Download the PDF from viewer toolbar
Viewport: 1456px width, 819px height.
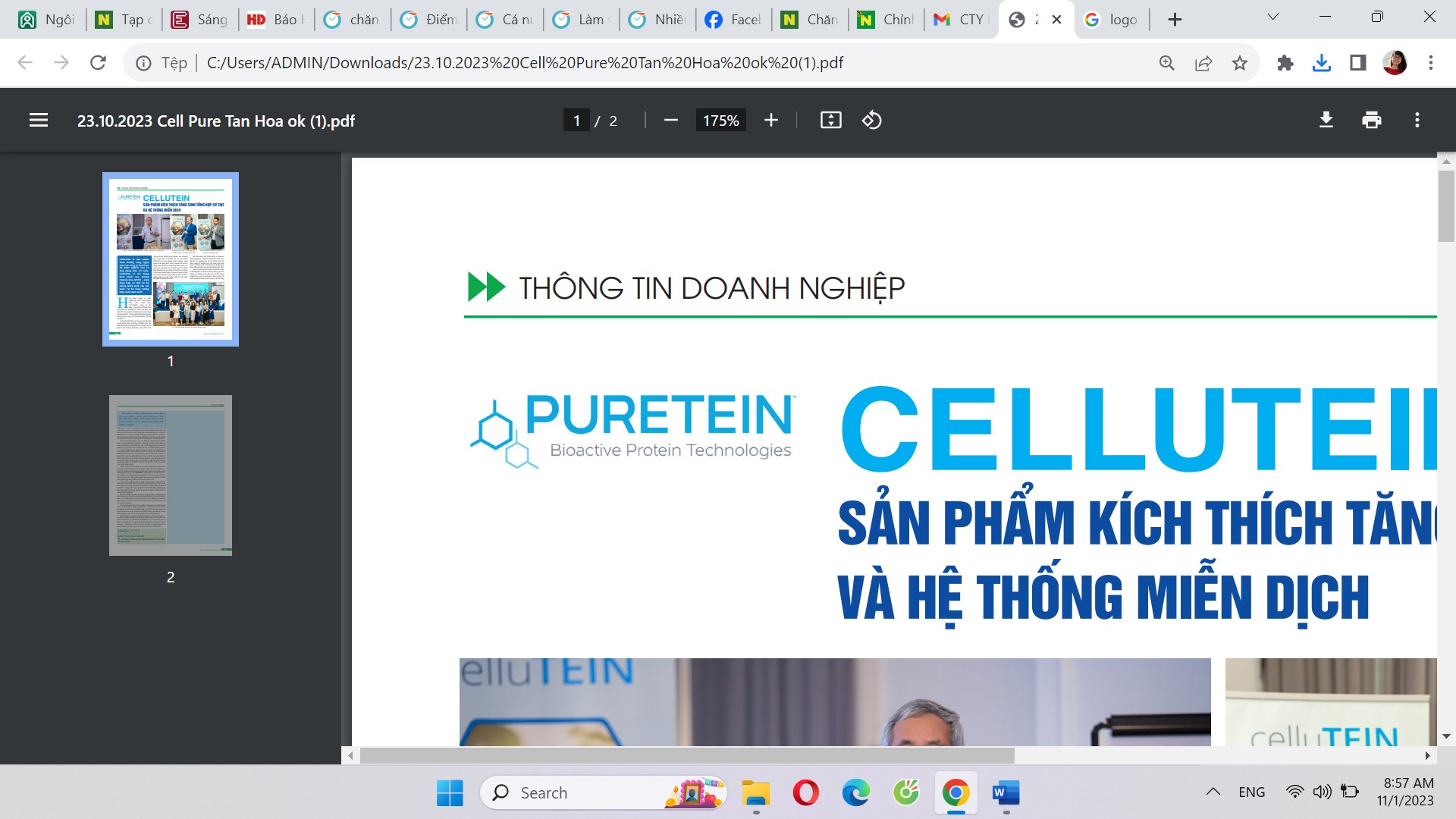pos(1326,121)
